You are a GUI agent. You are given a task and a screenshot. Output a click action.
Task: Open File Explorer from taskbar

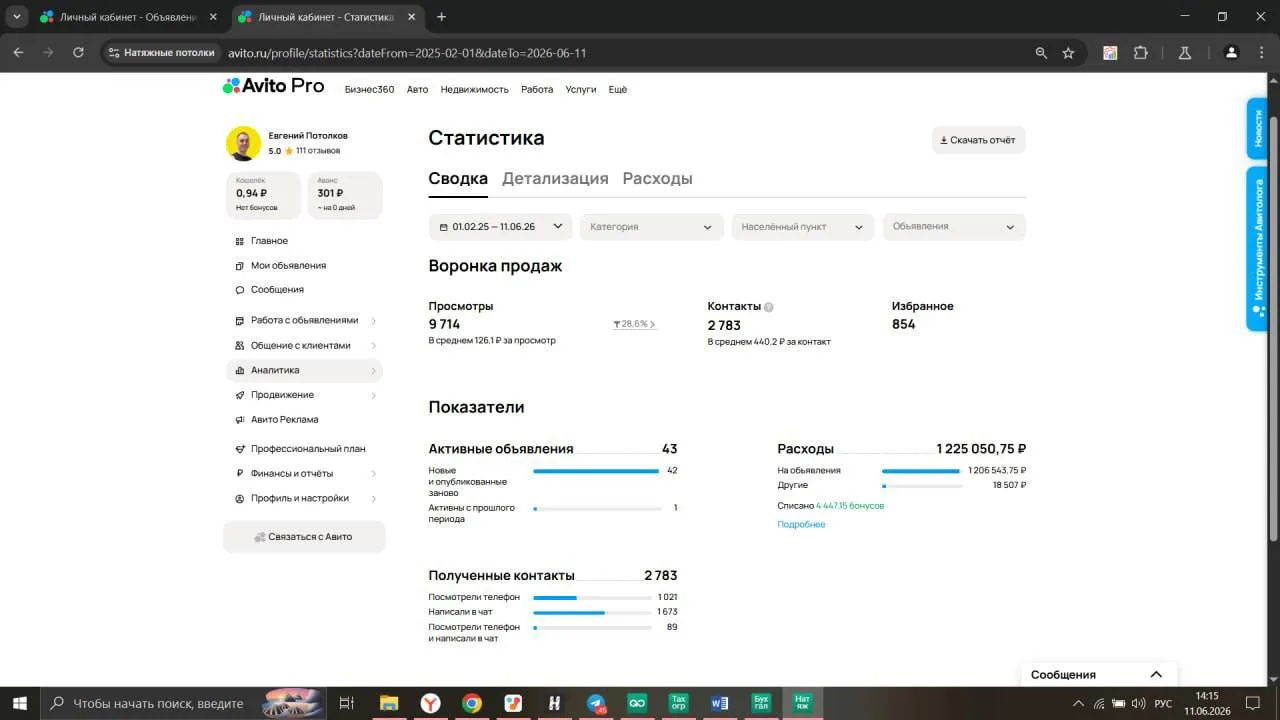(x=389, y=703)
